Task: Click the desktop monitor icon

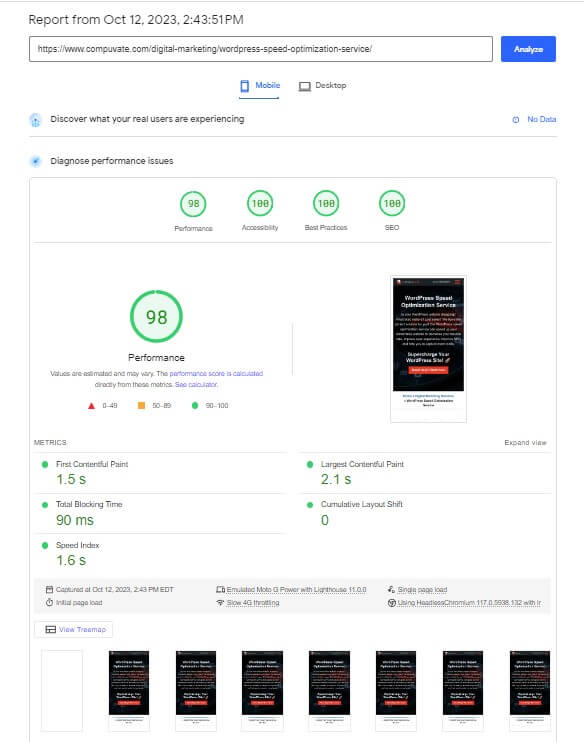Action: click(x=304, y=86)
